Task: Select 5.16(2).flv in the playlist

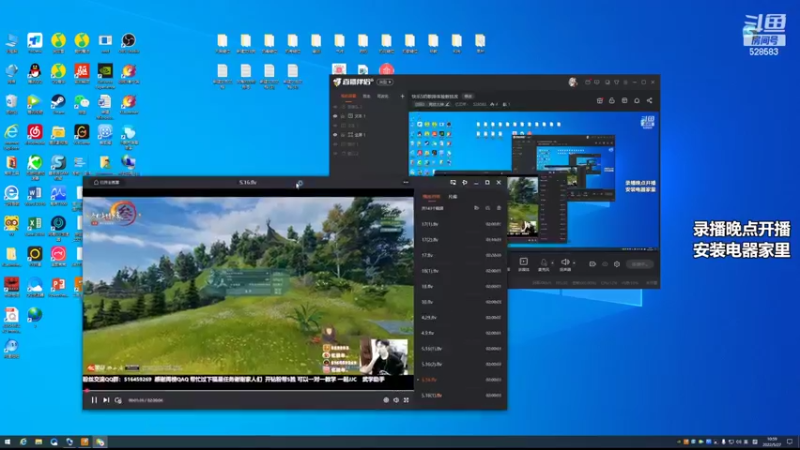Action: pyautogui.click(x=461, y=364)
